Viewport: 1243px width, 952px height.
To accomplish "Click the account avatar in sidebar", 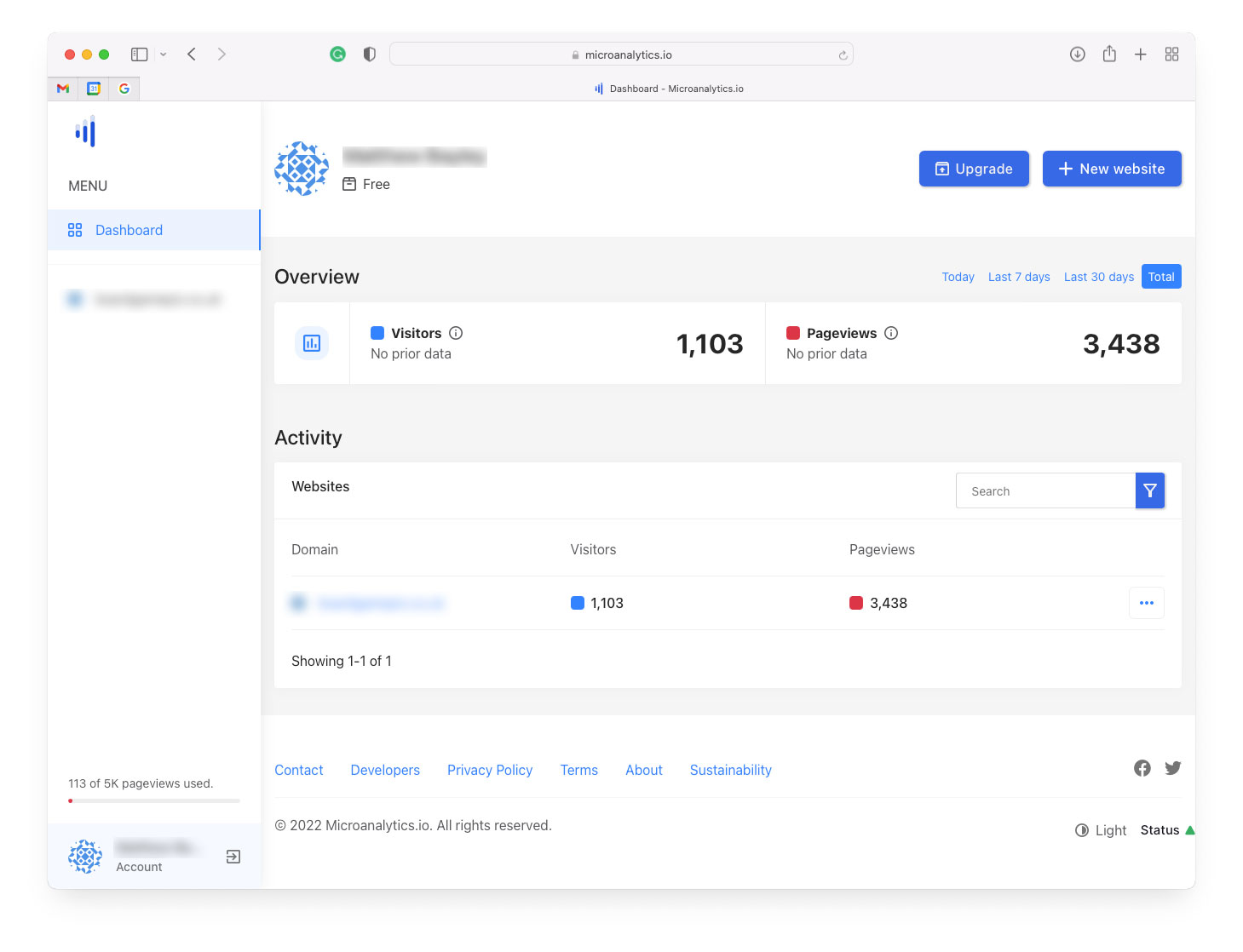I will point(85,857).
